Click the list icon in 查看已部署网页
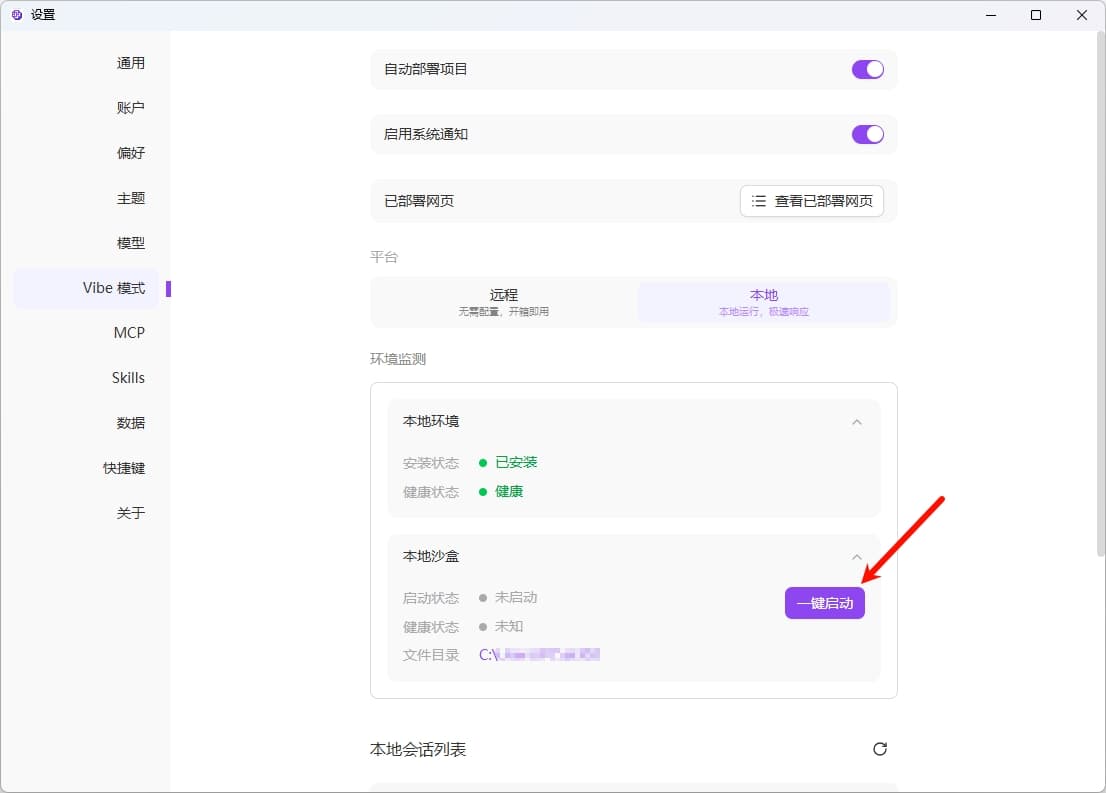Screen dimensions: 1106x793 click(x=758, y=201)
